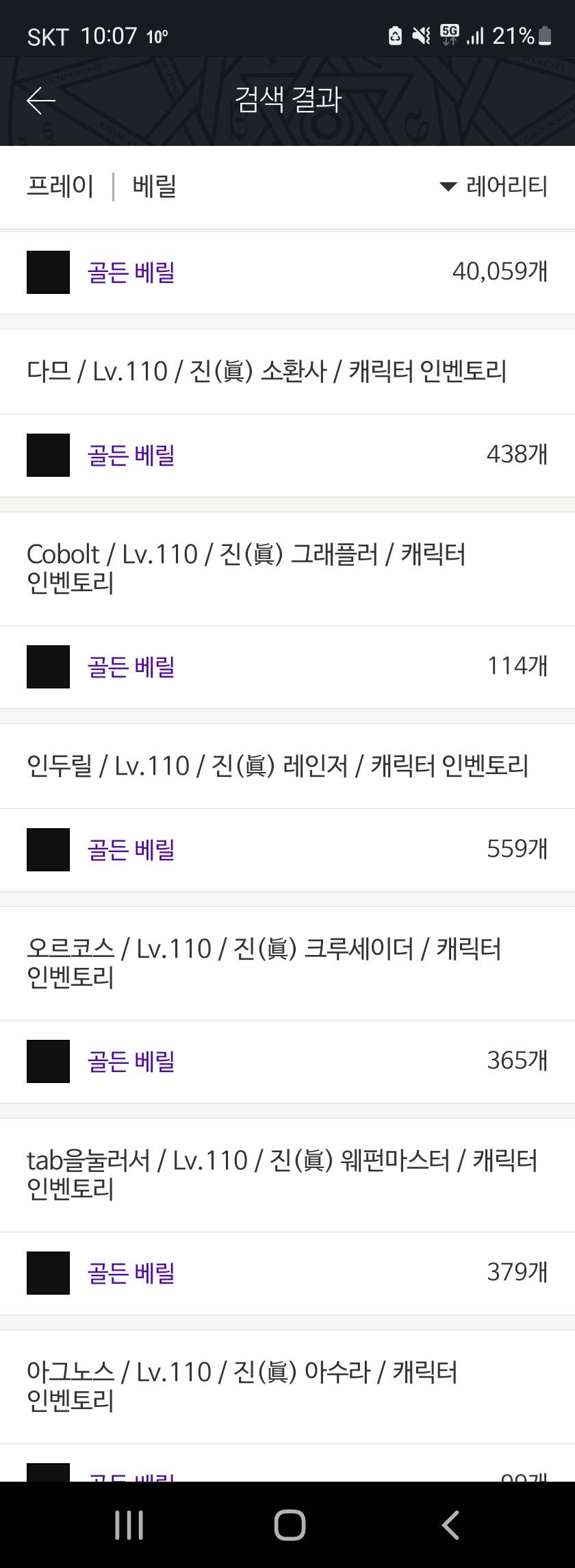The width and height of the screenshot is (575, 1568).
Task: Select the 프레이 server label
Action: [x=60, y=186]
